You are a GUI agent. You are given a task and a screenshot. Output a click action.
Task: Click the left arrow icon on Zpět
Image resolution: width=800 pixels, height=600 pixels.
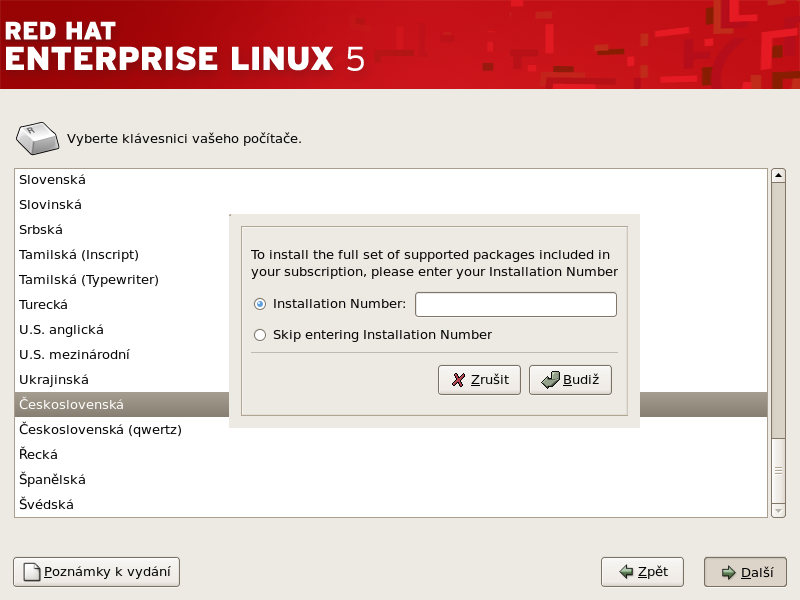pos(626,572)
